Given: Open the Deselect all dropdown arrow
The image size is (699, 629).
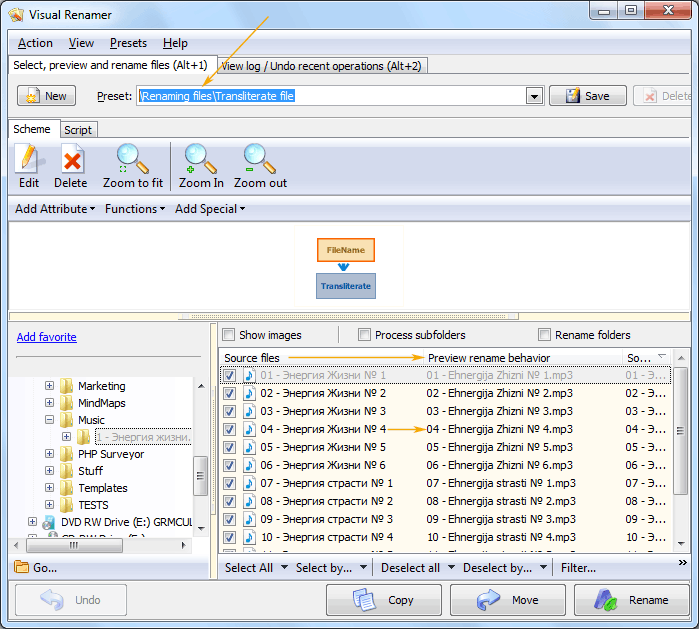Looking at the screenshot, I should coord(451,567).
